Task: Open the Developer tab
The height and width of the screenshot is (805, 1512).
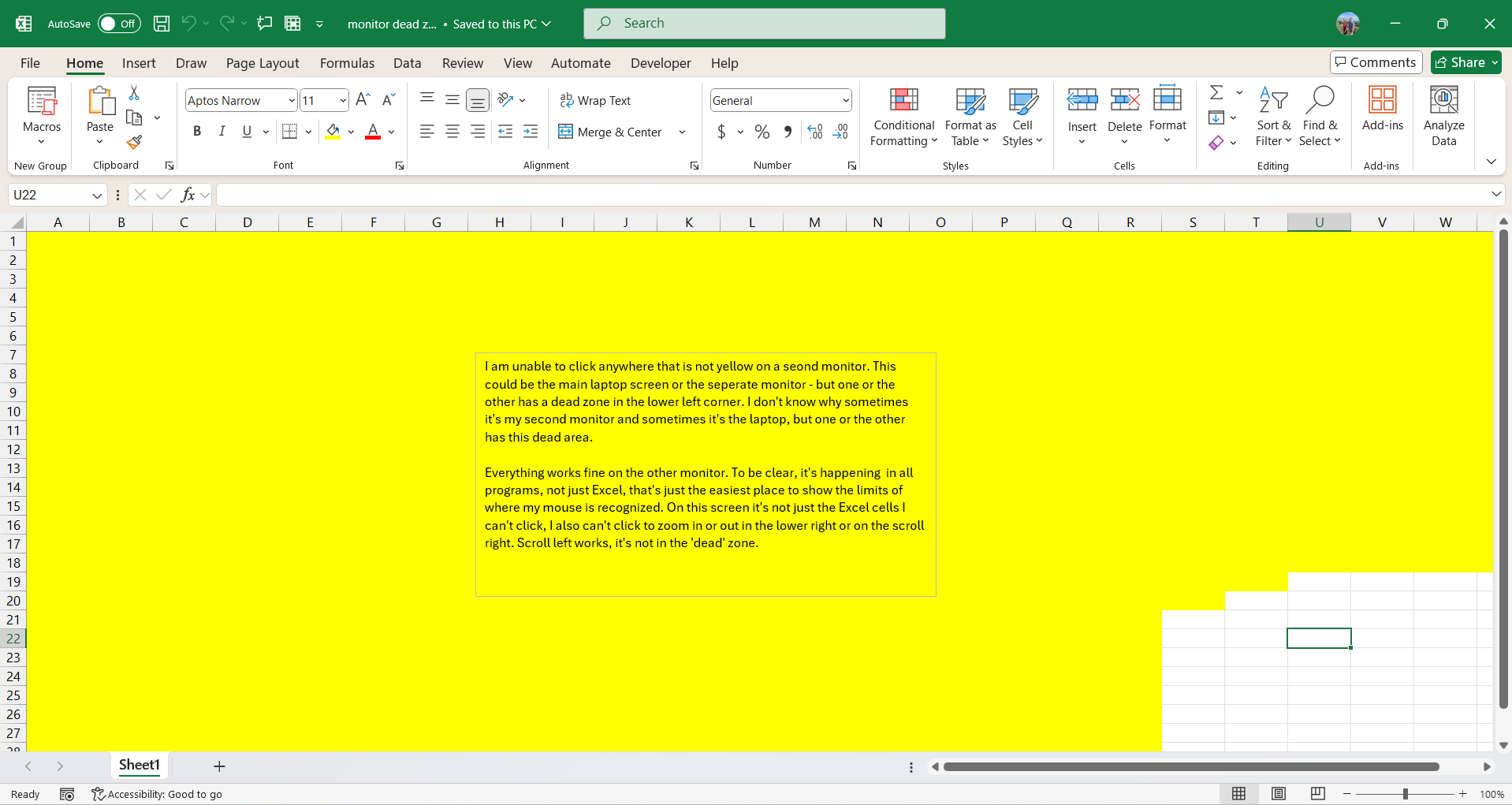Action: tap(660, 63)
